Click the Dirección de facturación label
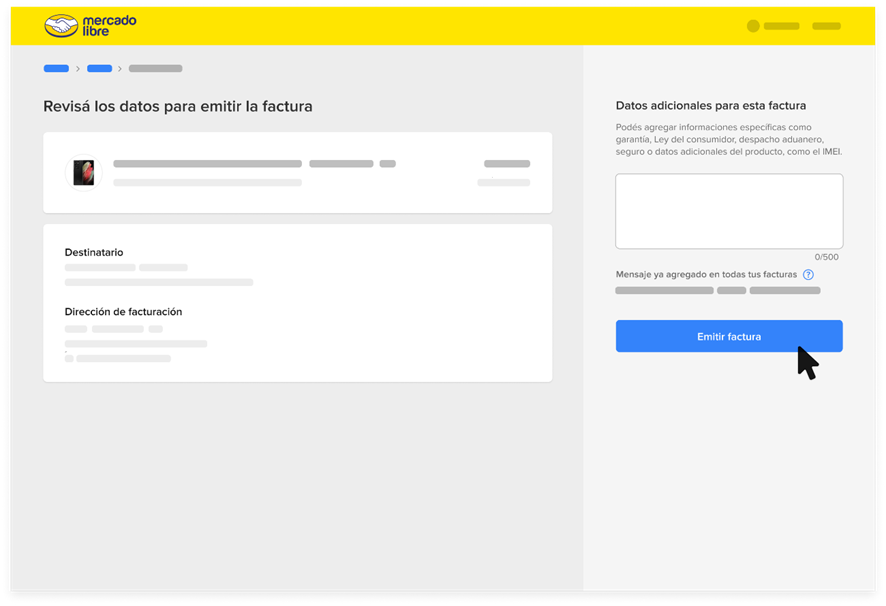 coord(123,312)
